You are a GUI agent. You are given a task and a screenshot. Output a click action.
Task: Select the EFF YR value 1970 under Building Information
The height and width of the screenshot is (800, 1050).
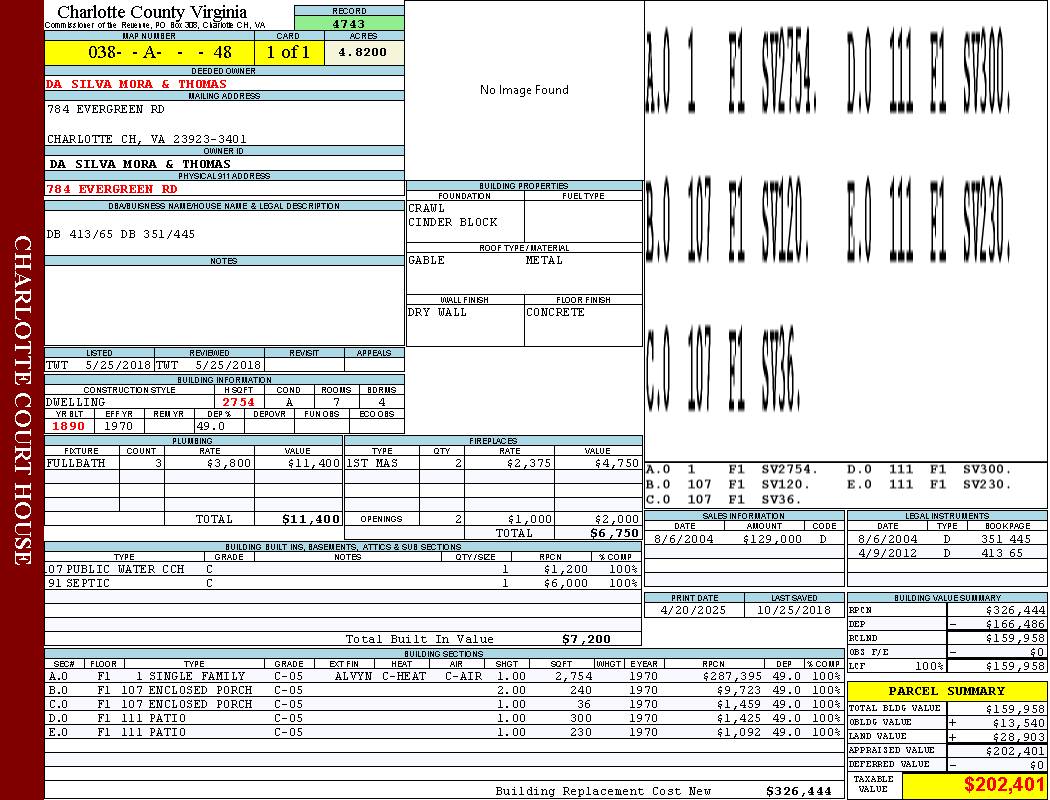(119, 426)
